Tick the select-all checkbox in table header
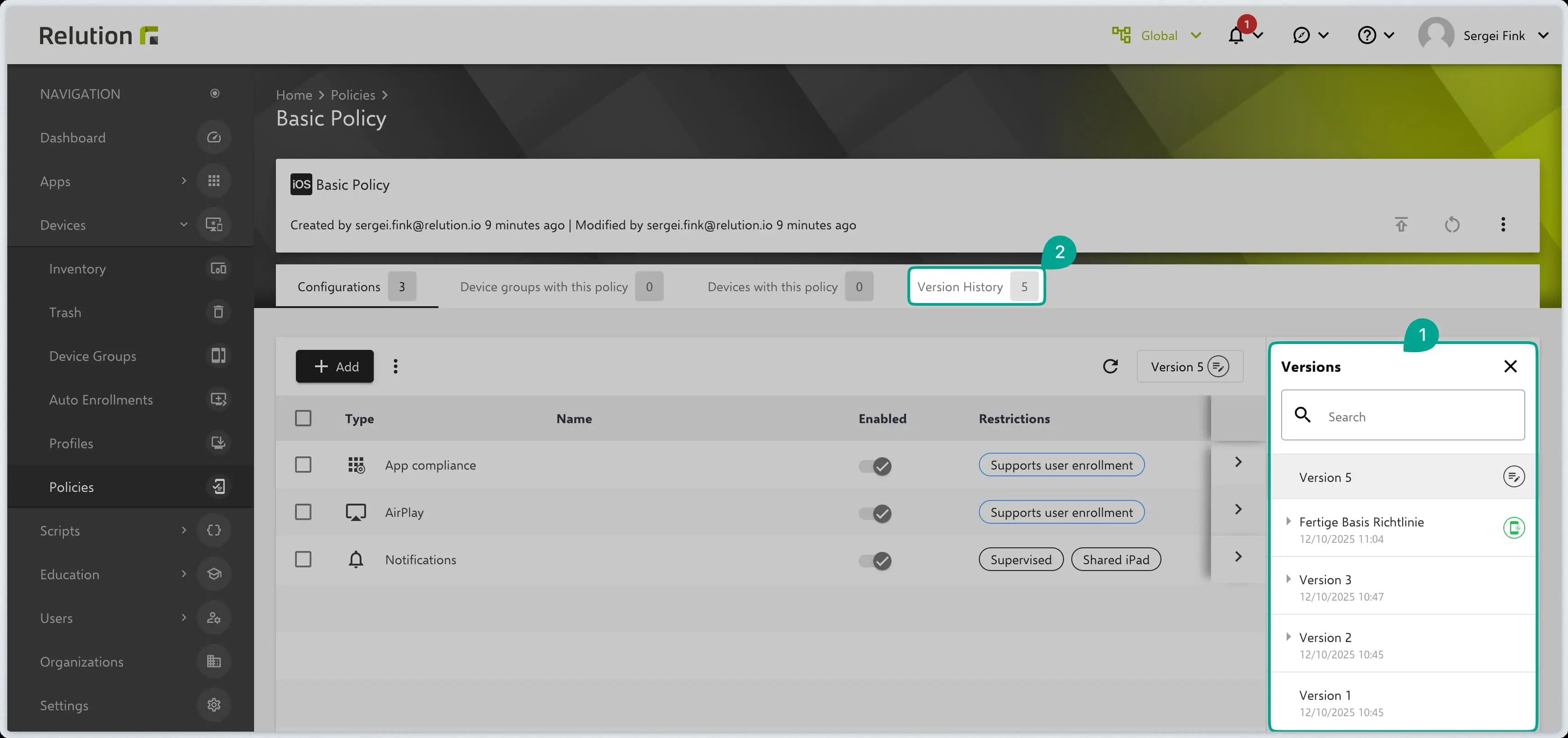 pos(303,419)
